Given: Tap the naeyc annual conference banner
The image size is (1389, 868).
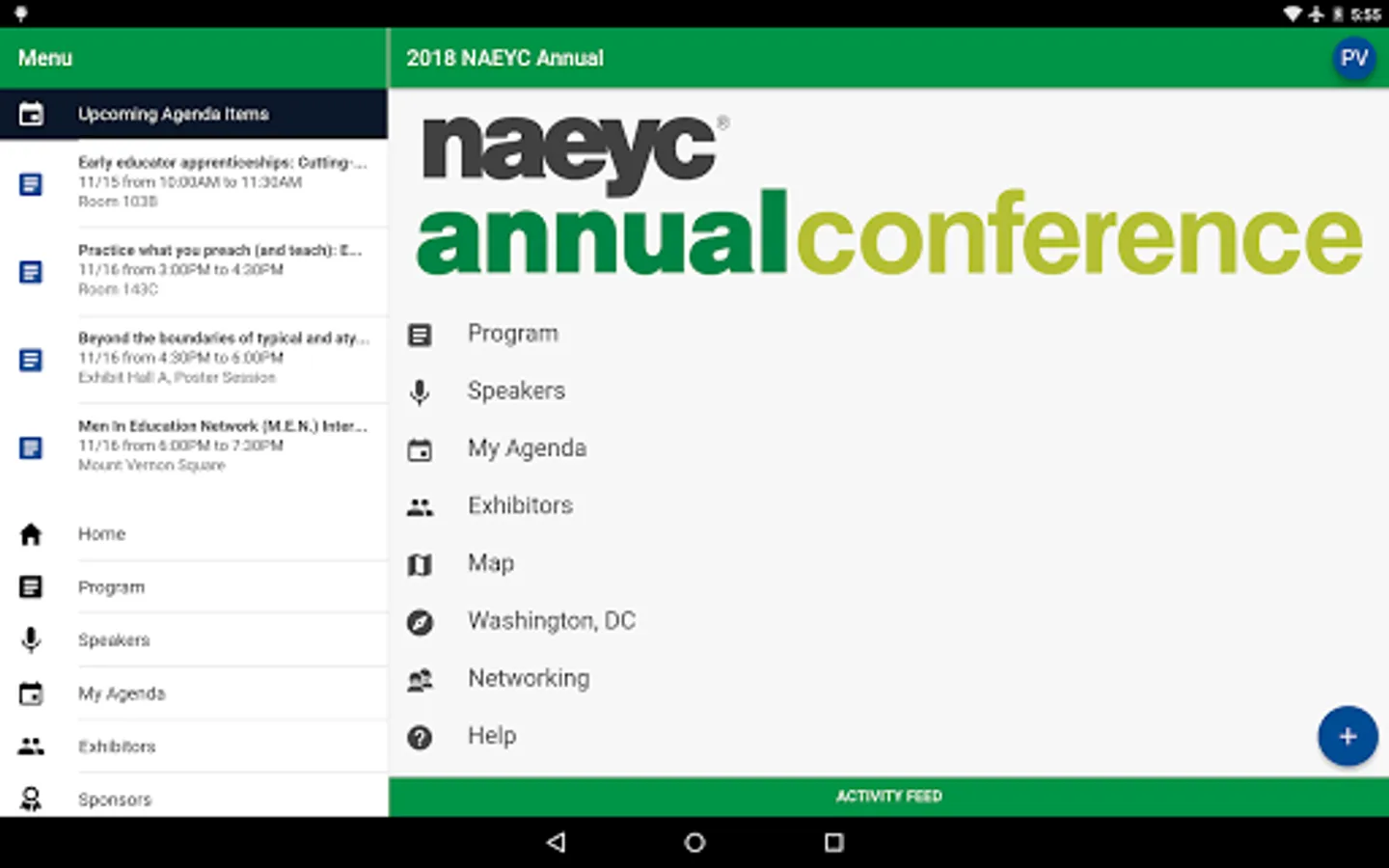Looking at the screenshot, I should tap(888, 195).
